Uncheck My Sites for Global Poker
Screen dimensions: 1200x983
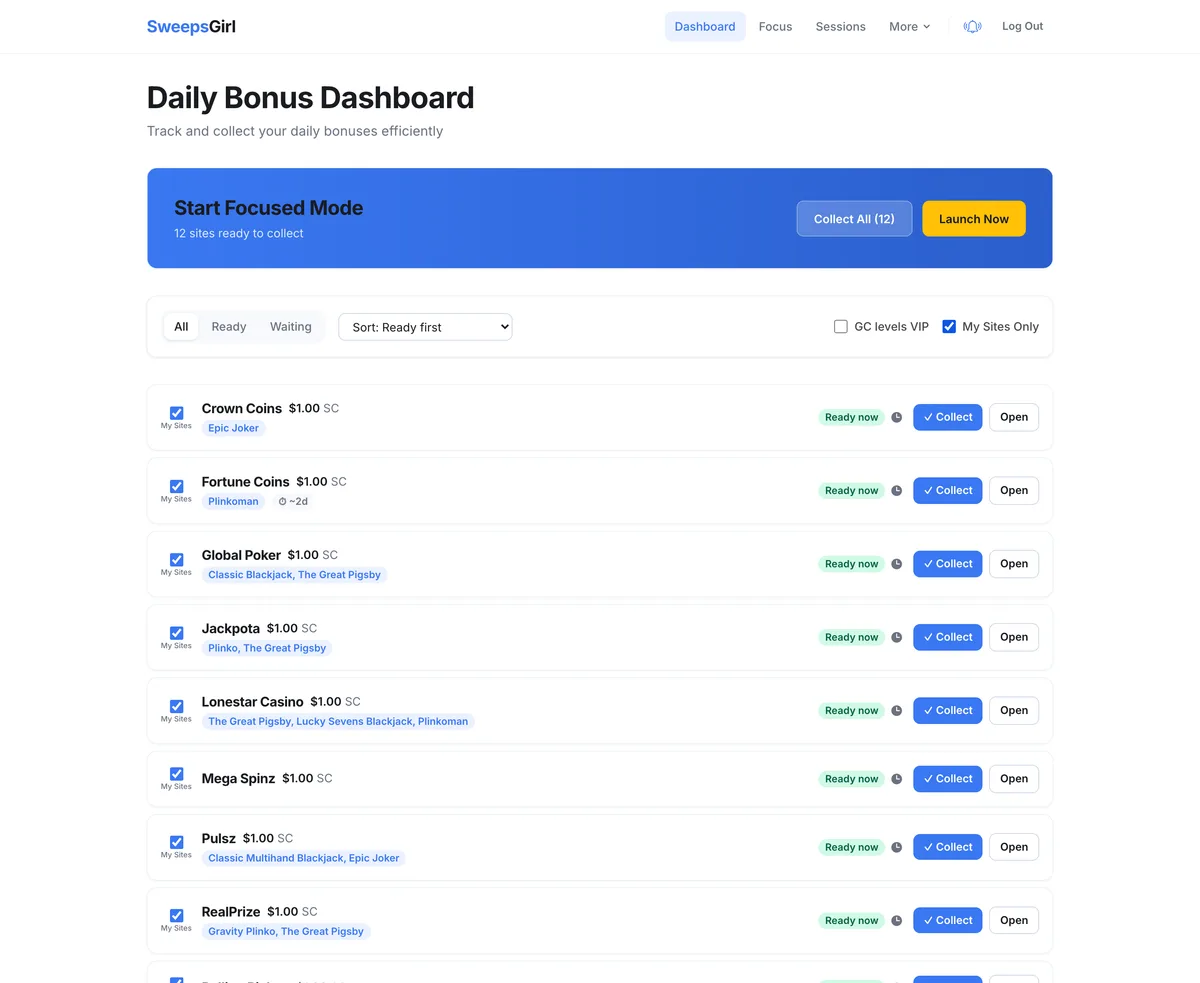[x=177, y=560]
